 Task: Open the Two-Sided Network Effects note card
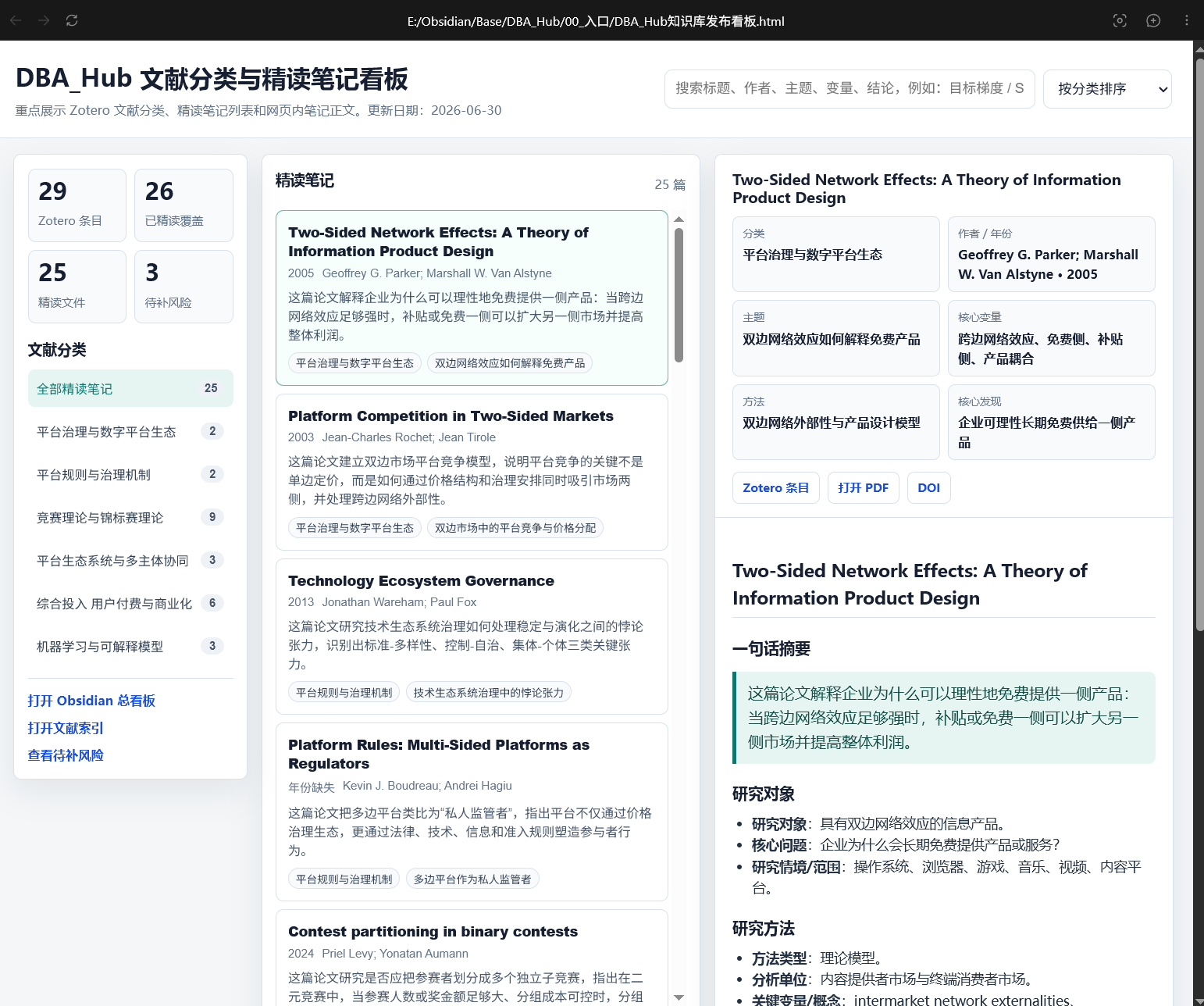point(472,298)
